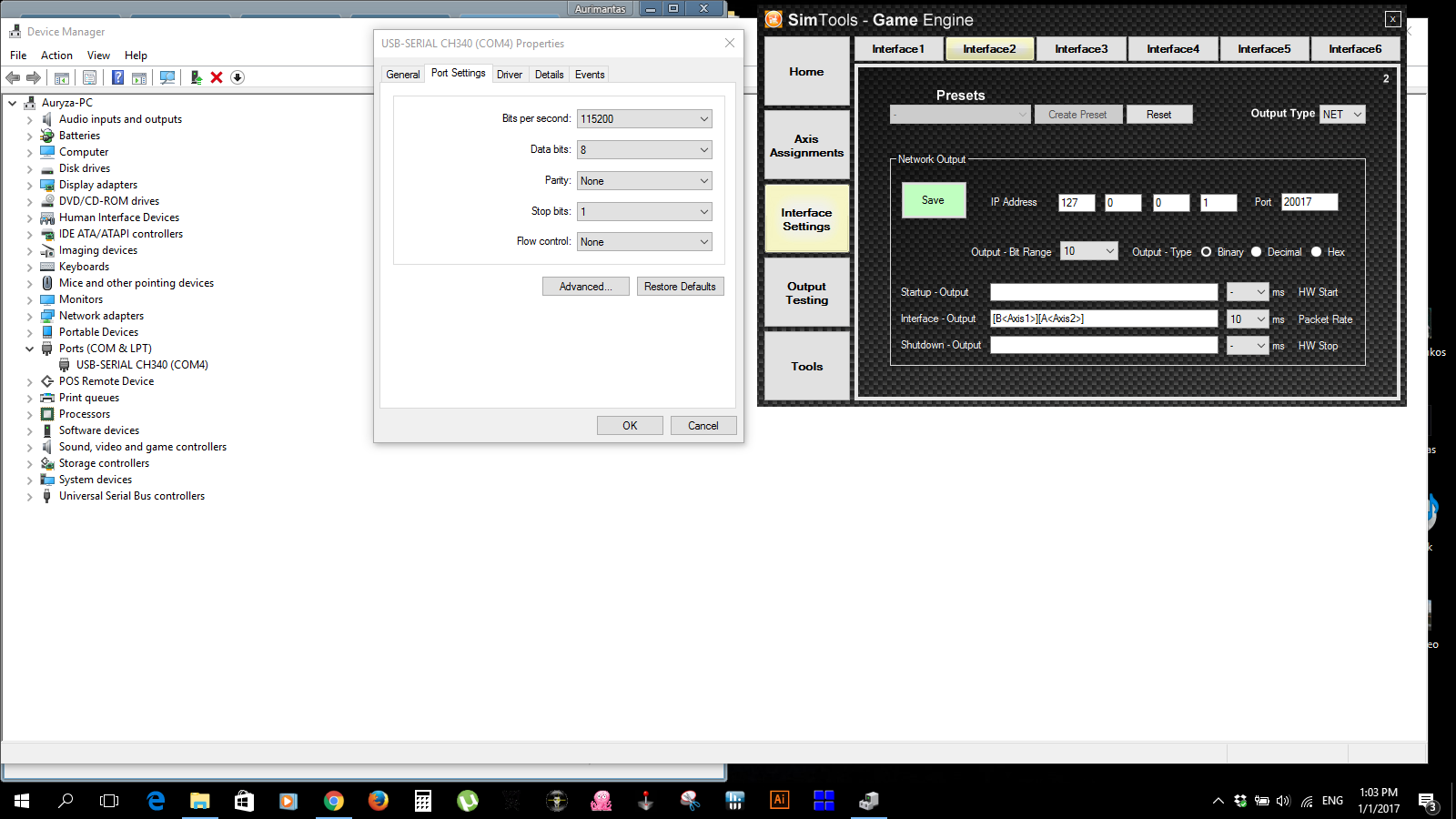Screen dimensions: 1456x819
Task: Click the Port field showing 20017
Action: [x=1309, y=202]
